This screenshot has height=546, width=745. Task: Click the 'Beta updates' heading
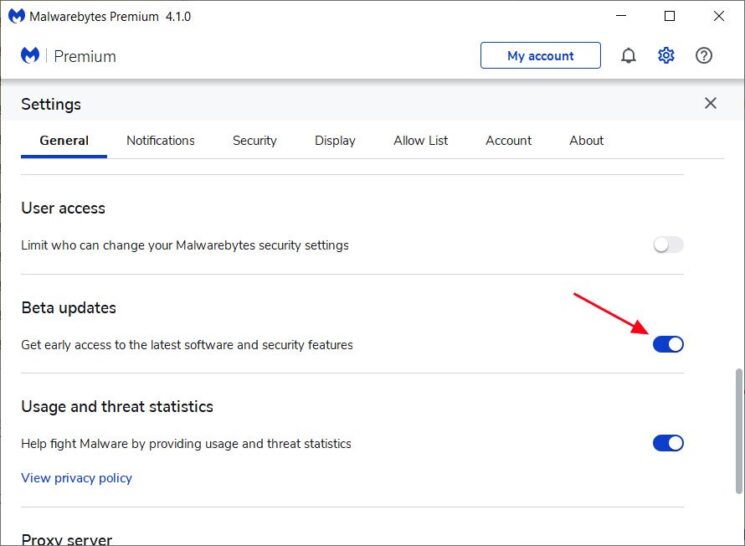pos(68,307)
